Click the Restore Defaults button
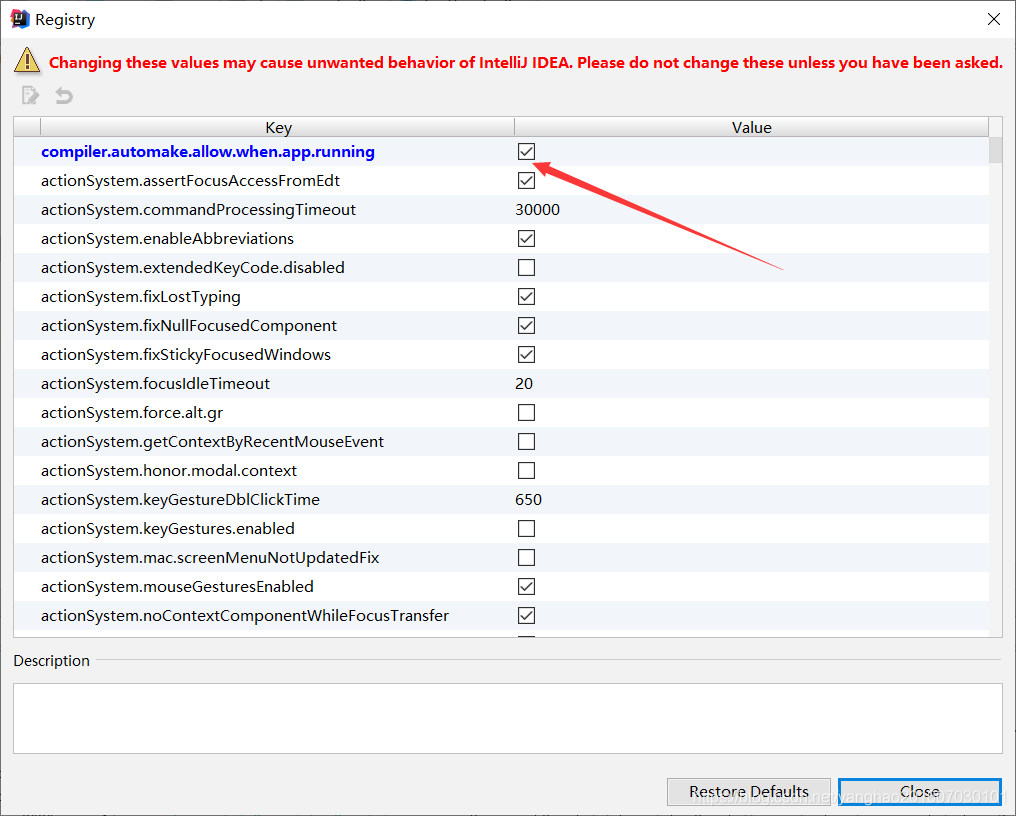This screenshot has height=816, width=1016. click(748, 791)
